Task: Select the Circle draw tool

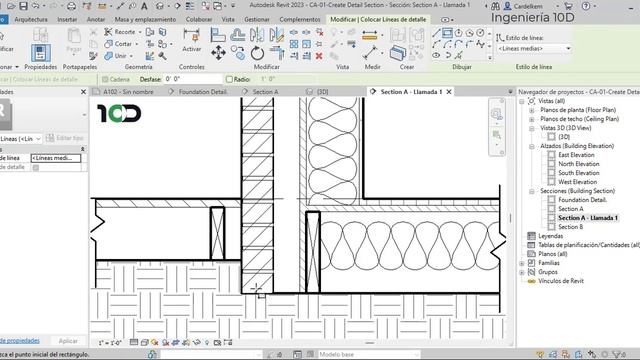Action: (x=480, y=33)
